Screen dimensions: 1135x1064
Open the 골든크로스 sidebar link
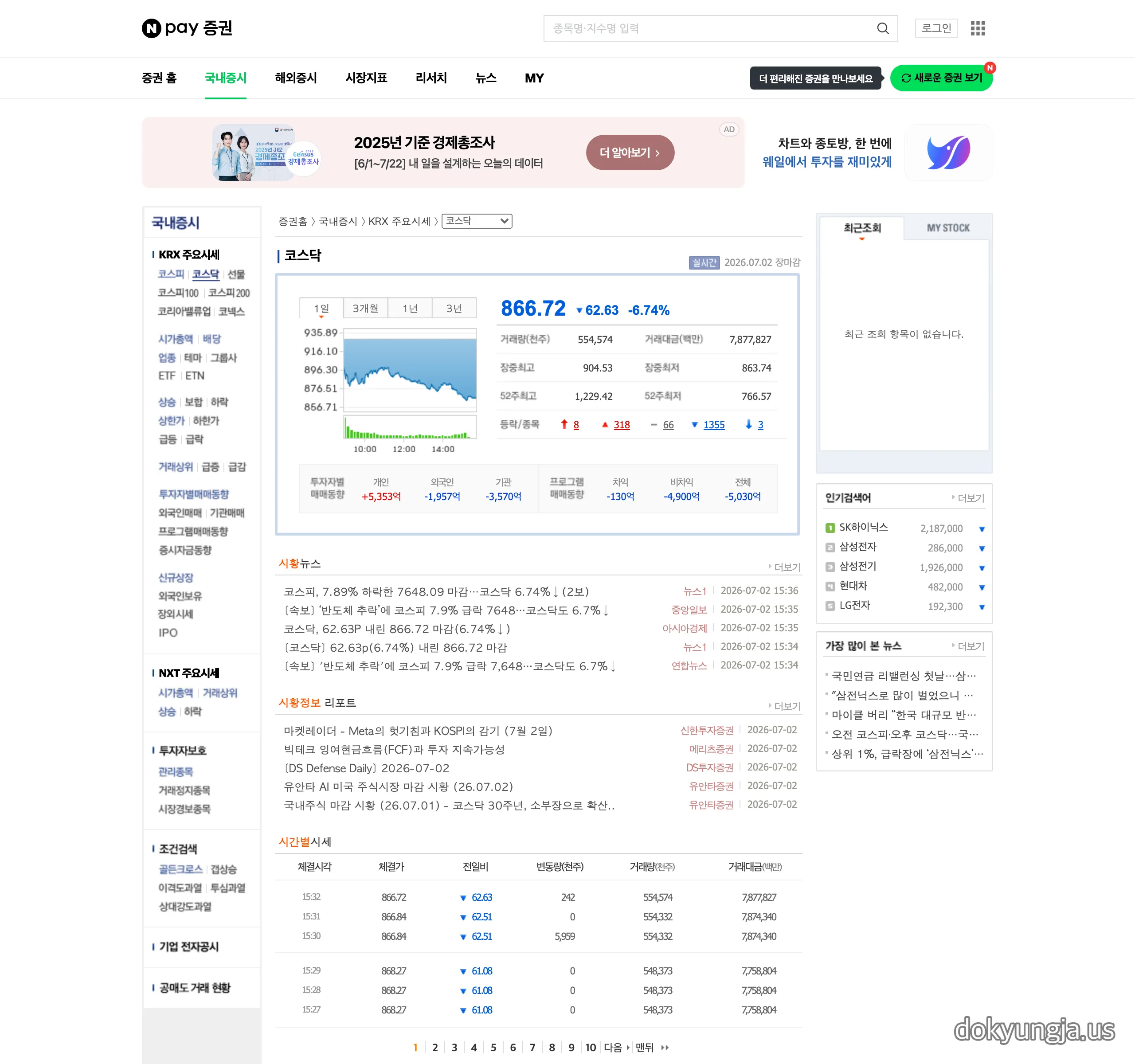[180, 869]
